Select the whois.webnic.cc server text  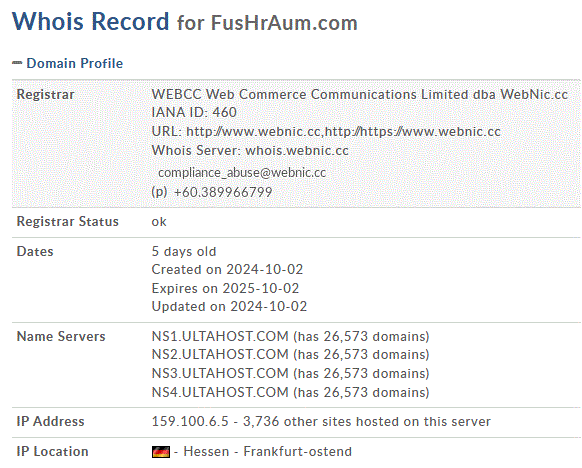(x=297, y=151)
